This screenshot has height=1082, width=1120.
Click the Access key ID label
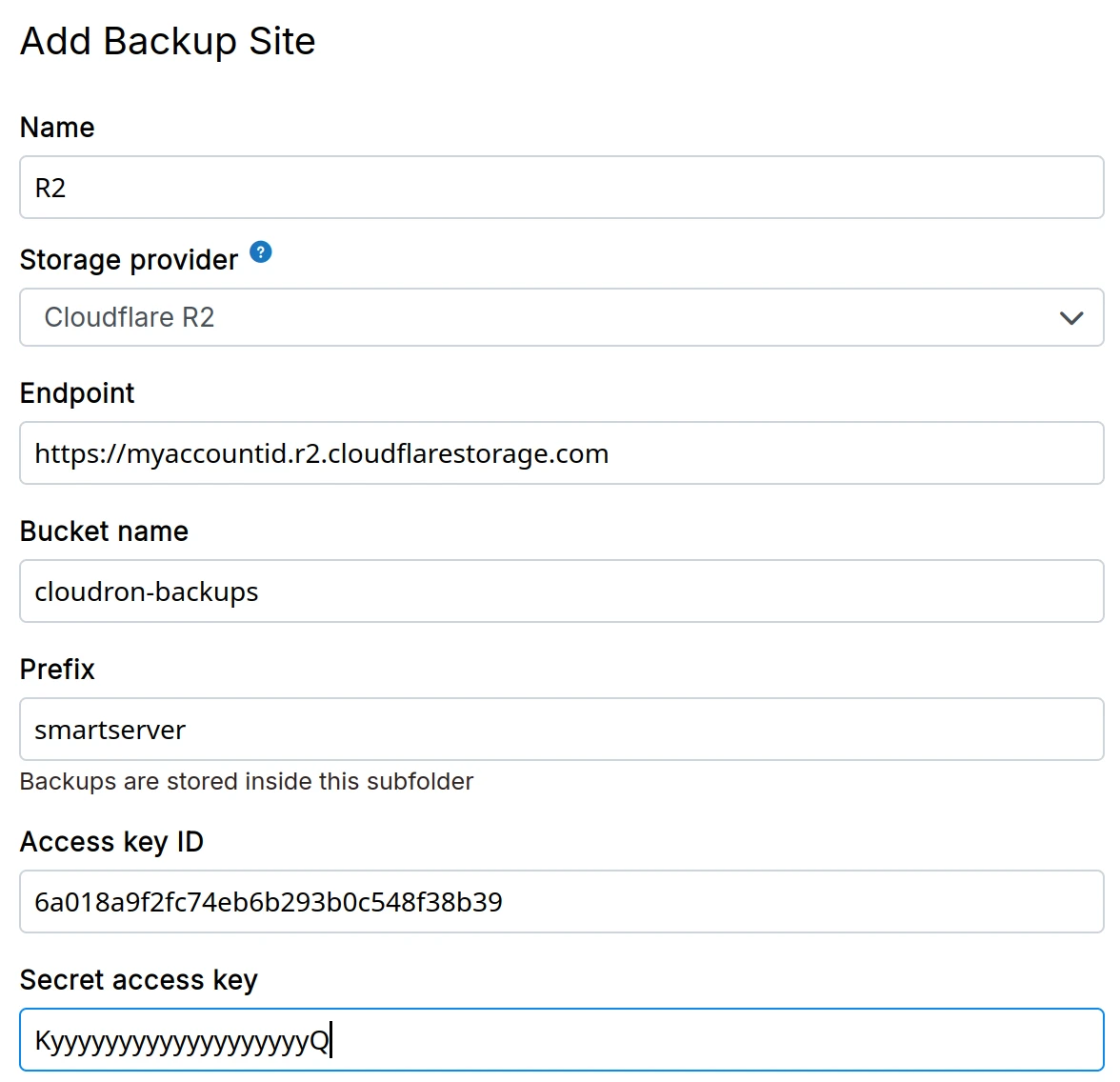pyautogui.click(x=111, y=841)
